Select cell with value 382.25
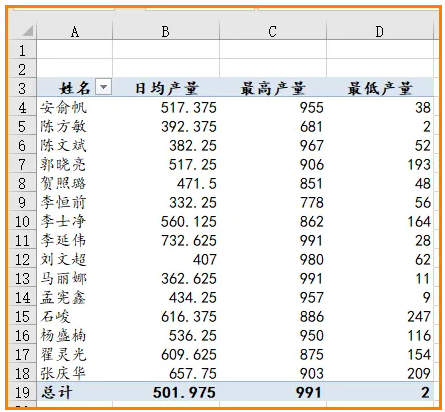The height and width of the screenshot is (412, 445). [x=166, y=145]
